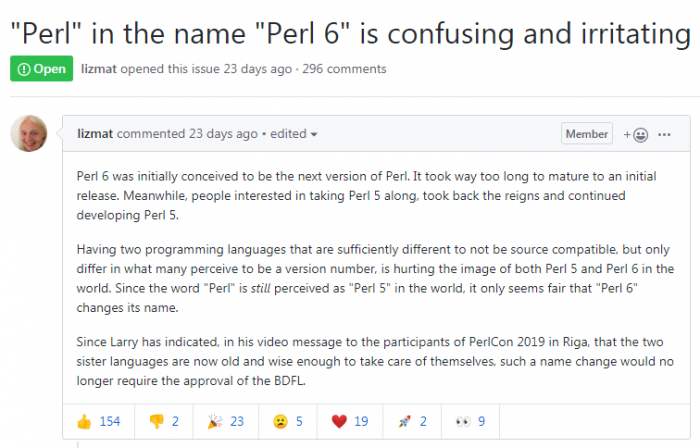Click the word edited in the comment header
700x448 pixels.
click(286, 134)
